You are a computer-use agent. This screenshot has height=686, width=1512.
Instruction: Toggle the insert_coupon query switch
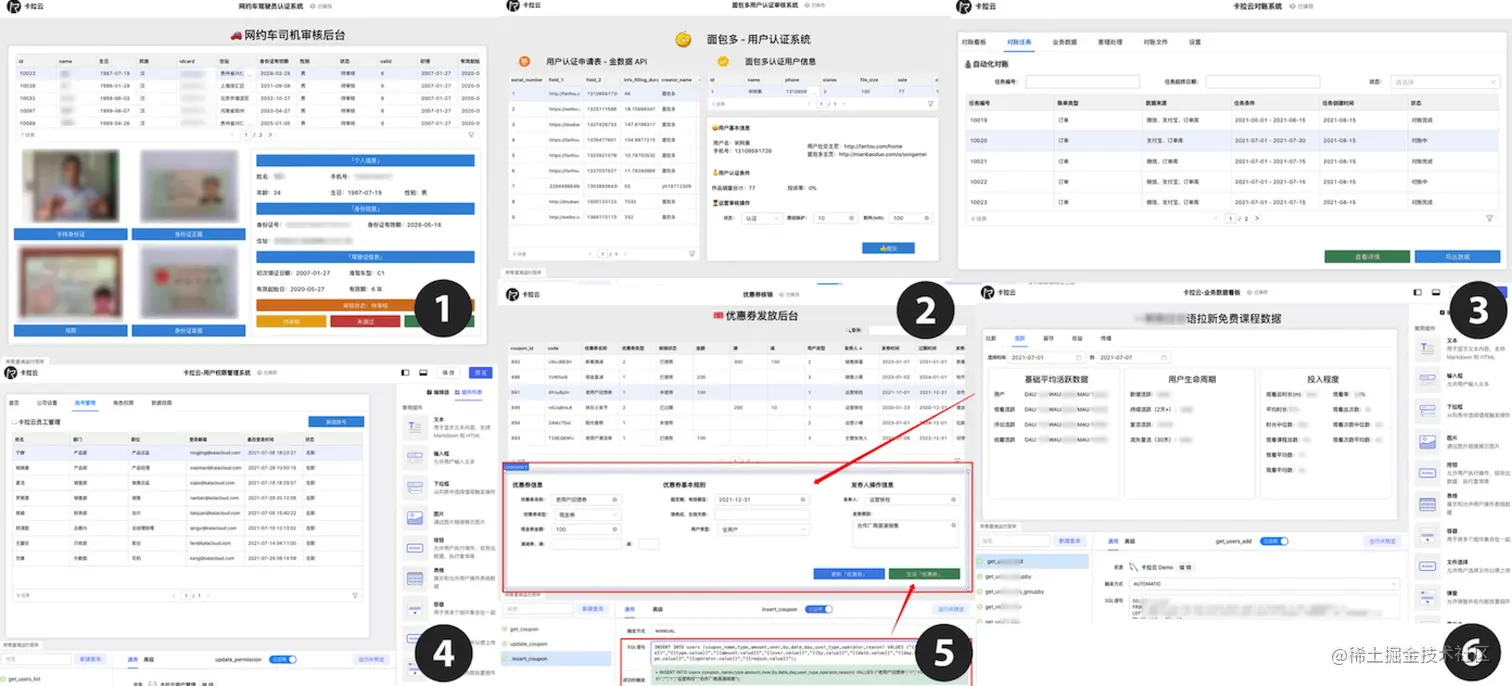pos(820,608)
